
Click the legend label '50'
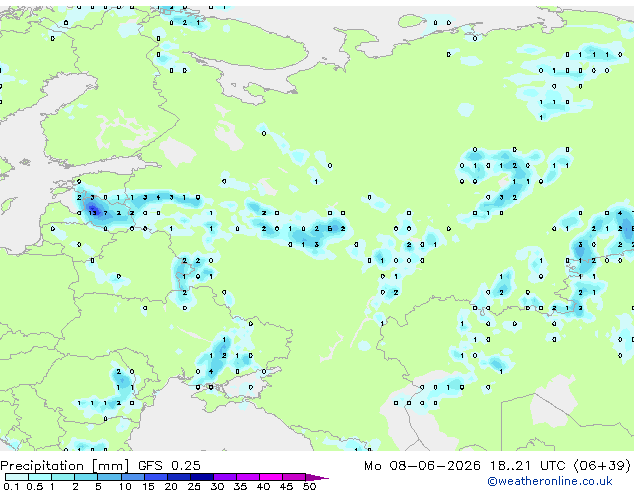[x=309, y=486]
